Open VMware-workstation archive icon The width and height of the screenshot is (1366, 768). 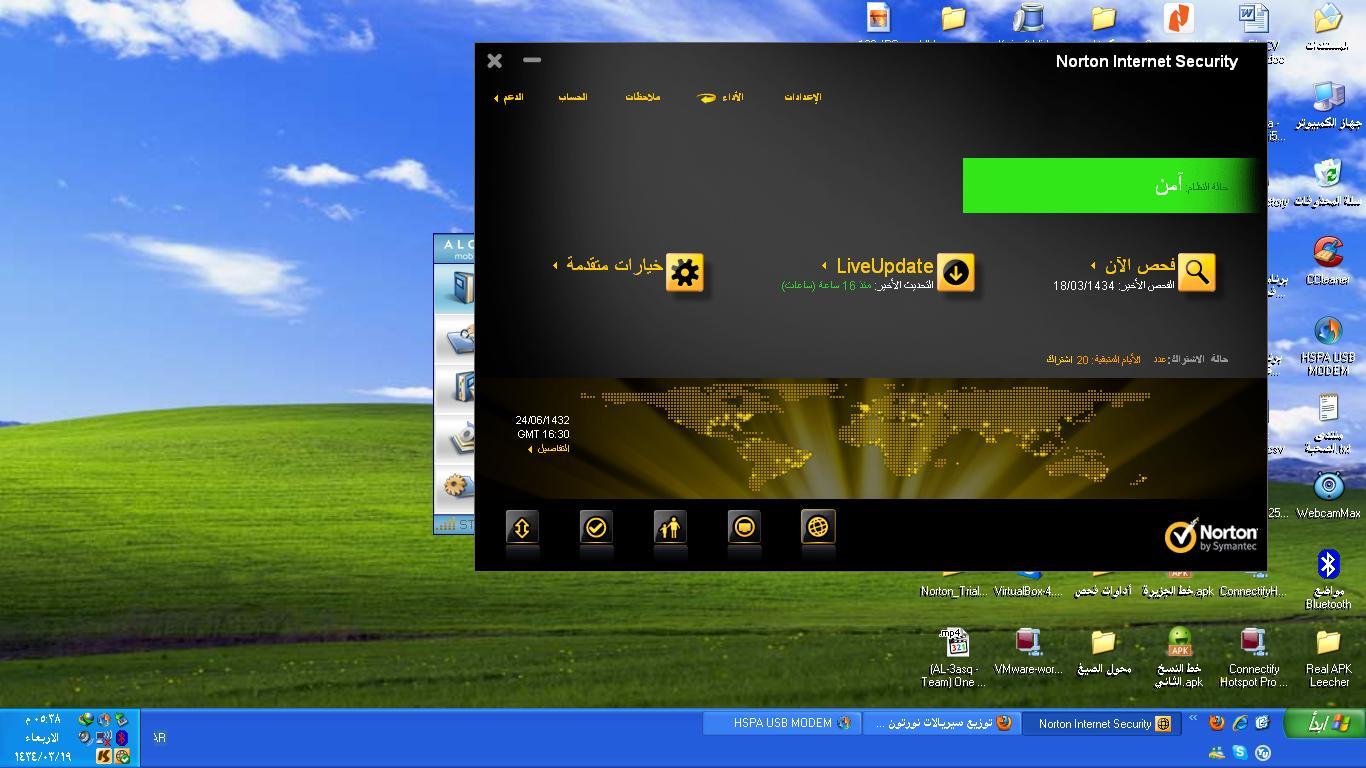(1028, 652)
